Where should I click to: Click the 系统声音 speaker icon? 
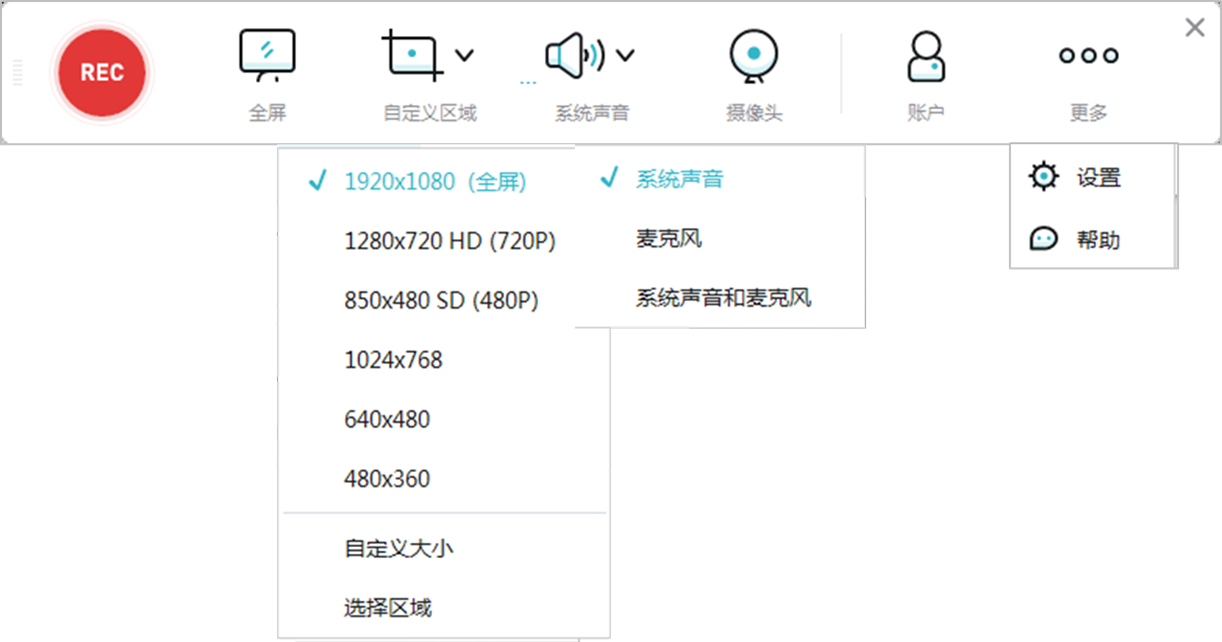click(572, 55)
